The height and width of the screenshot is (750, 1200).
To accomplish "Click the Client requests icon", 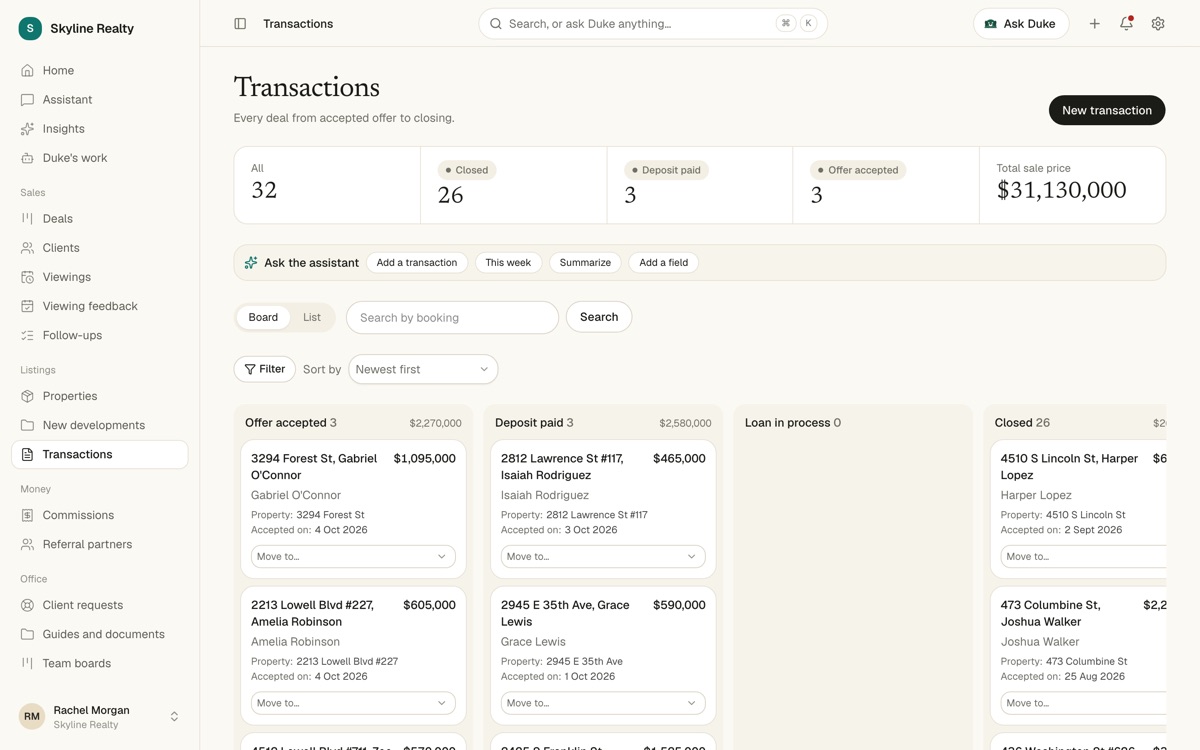I will [x=27, y=605].
